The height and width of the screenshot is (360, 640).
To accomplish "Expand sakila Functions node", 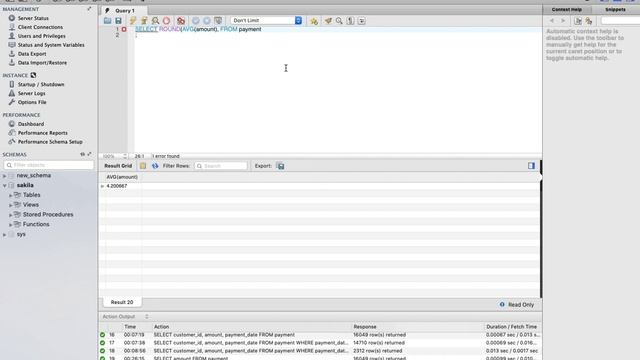I will (x=11, y=225).
